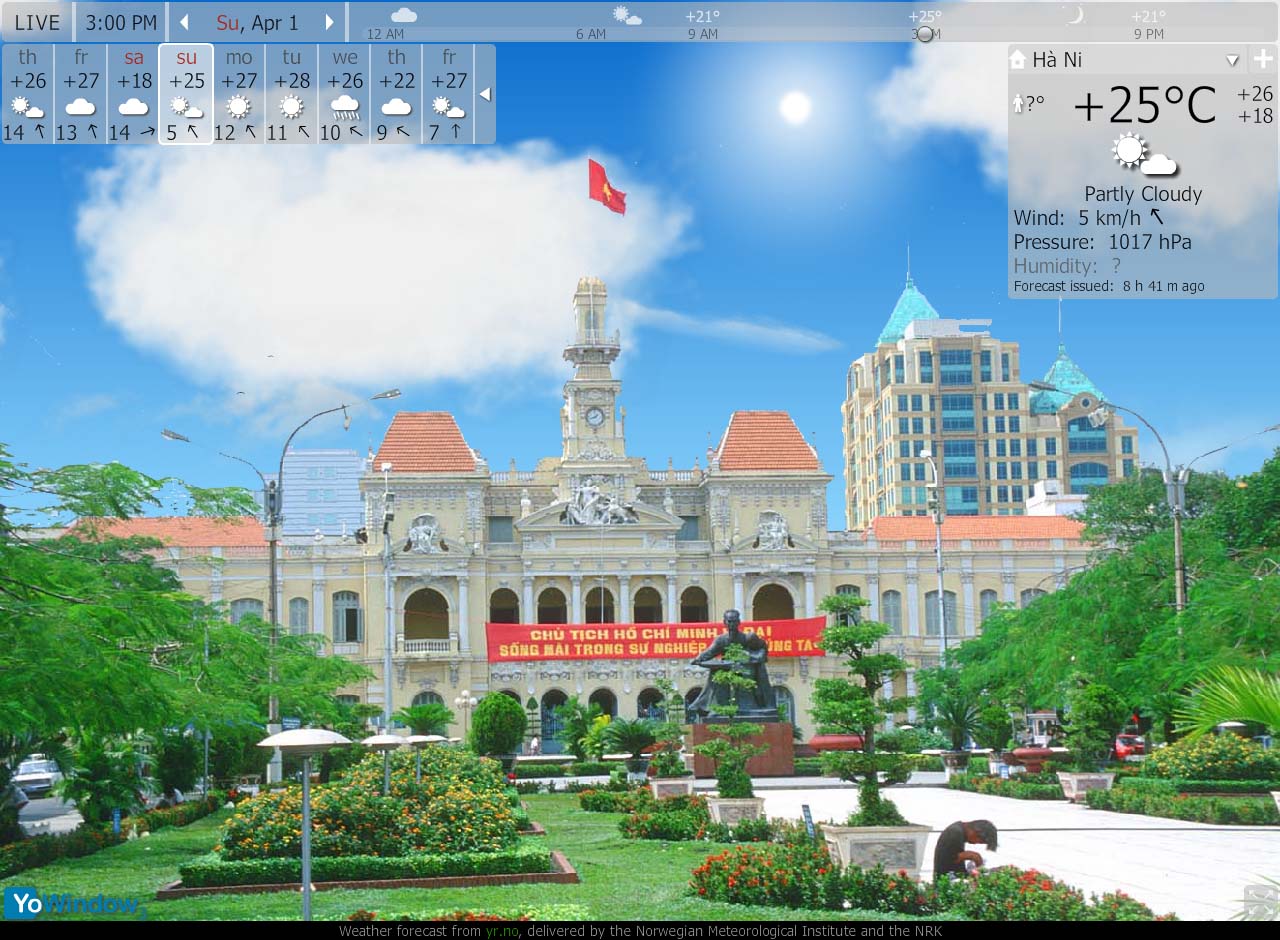
Task: Click the YoWindow logo
Action: pos(72,903)
